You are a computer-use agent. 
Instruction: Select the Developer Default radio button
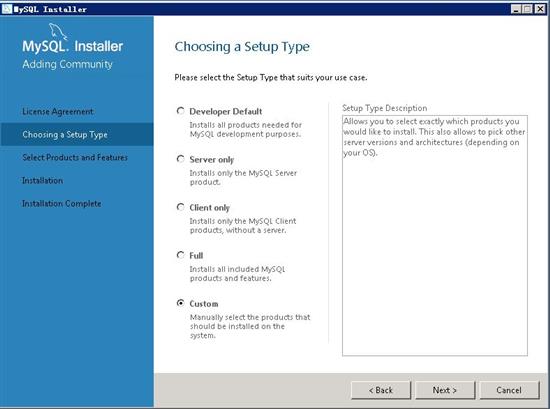point(180,111)
